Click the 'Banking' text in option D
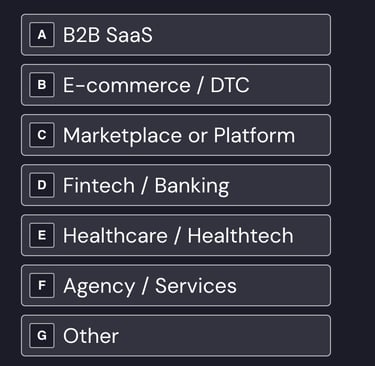Screen dimensions: 375x366 tap(192, 186)
